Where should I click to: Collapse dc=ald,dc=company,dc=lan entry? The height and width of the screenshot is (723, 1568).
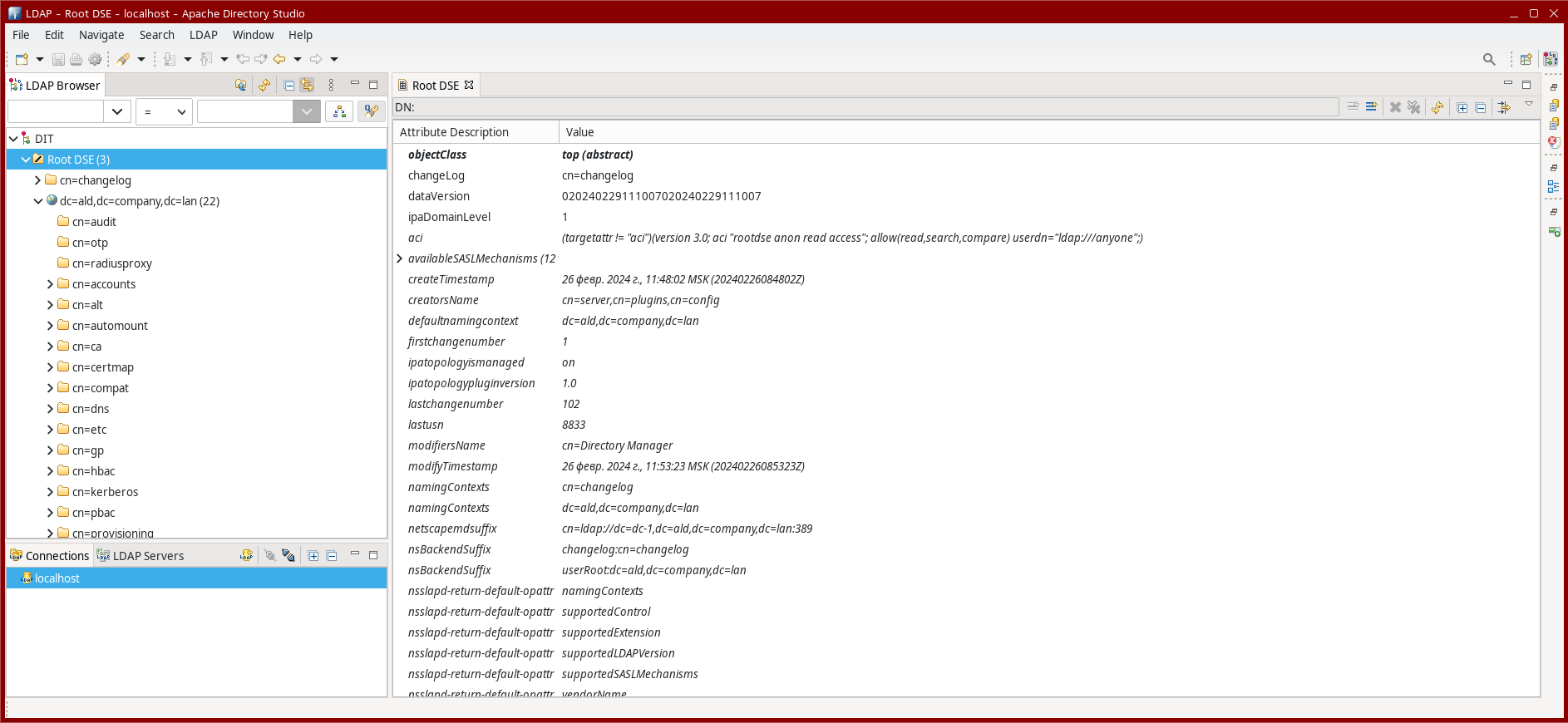[x=38, y=201]
